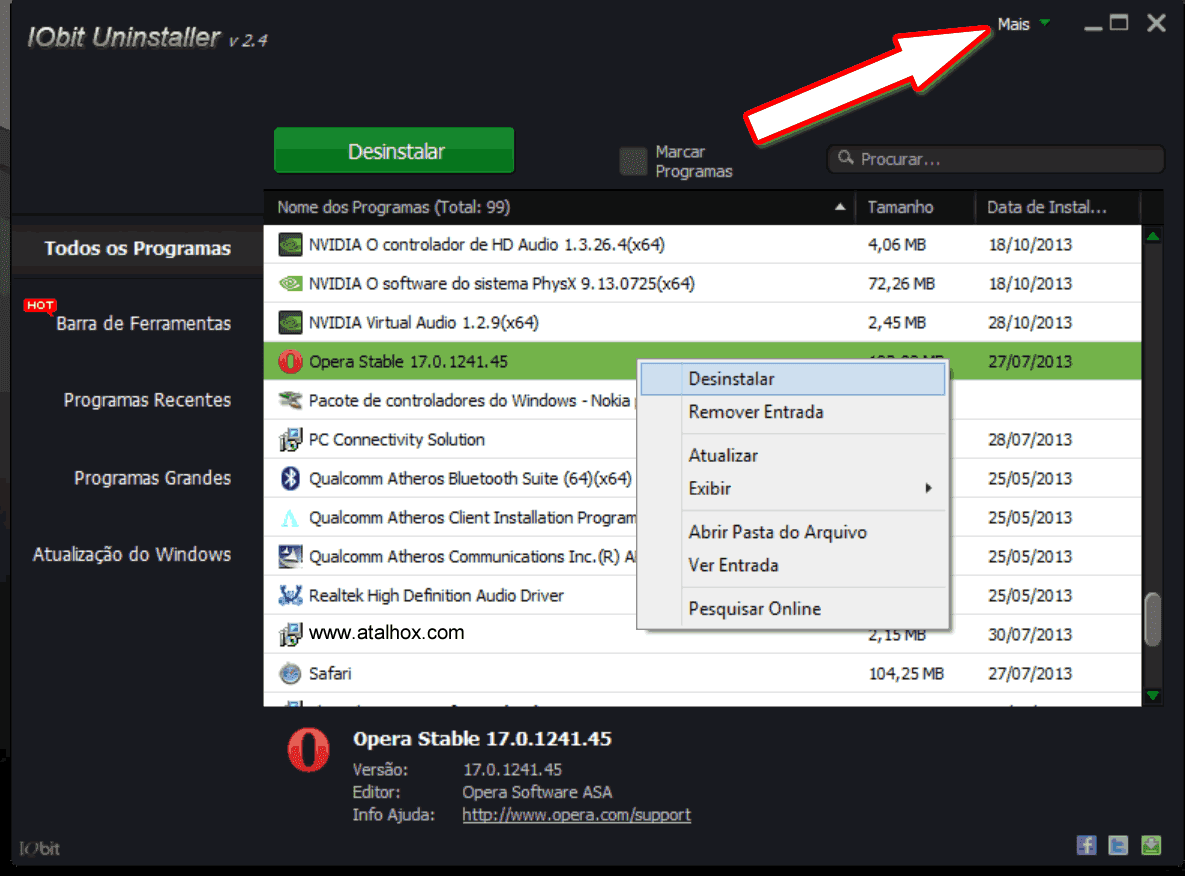Click the IObit logo at bottom left
The image size is (1185, 876).
40,847
